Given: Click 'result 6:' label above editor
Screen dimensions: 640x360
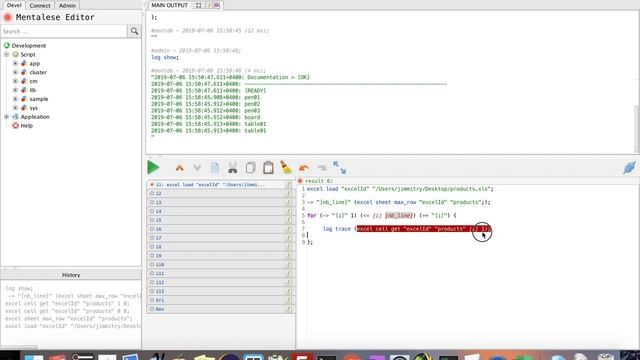Looking at the screenshot, I should 319,181.
